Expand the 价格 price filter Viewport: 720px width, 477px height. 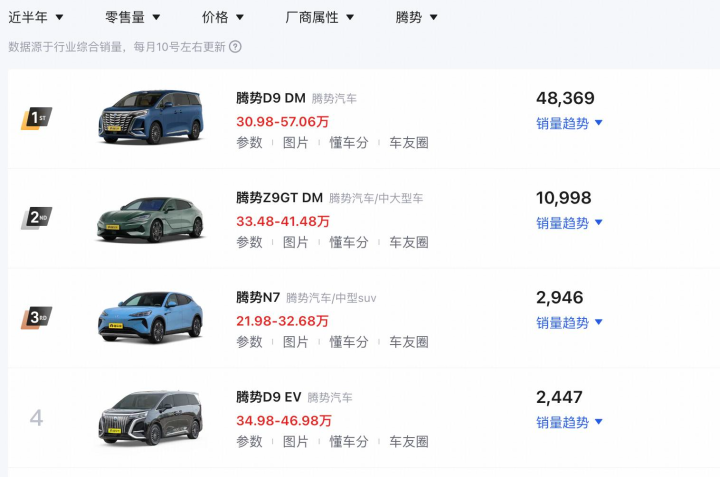point(223,17)
